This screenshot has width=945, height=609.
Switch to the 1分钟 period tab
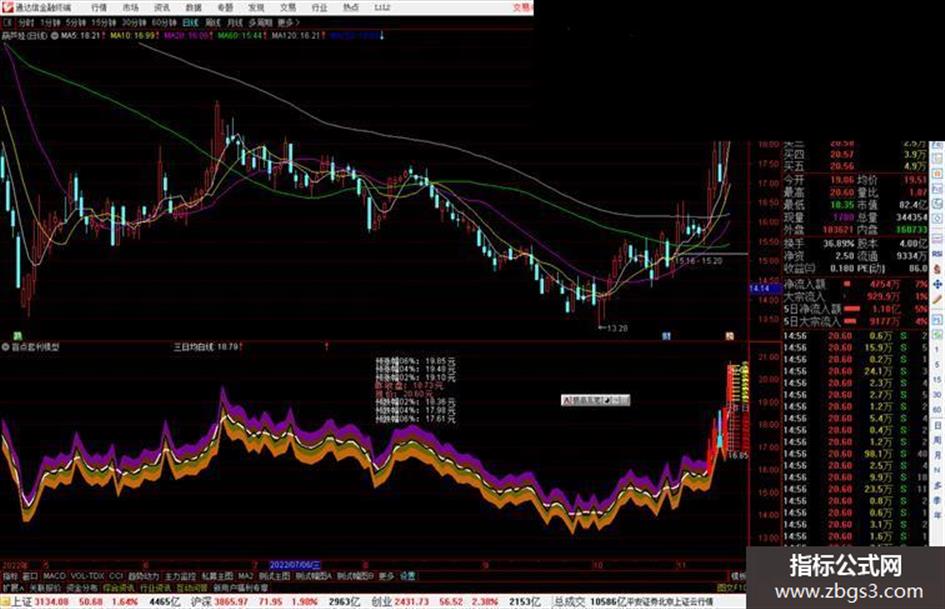(50, 22)
